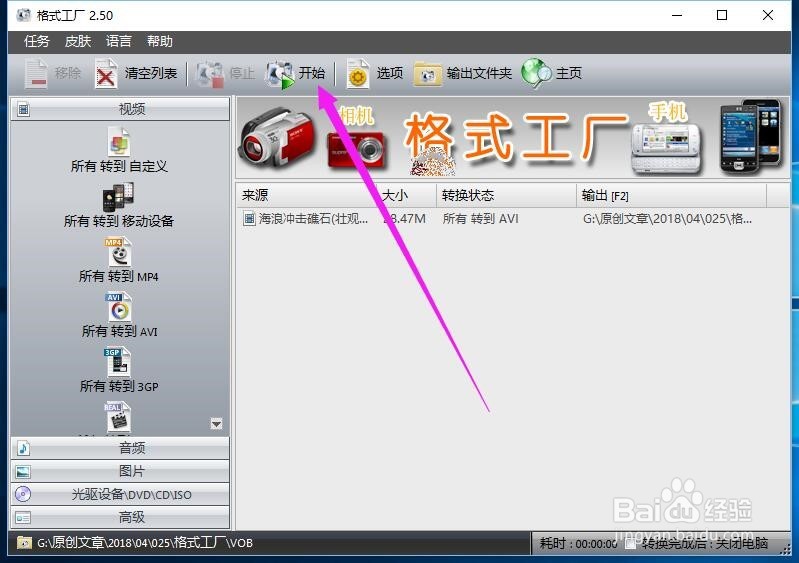Click the video list scroll-down arrow

(x=217, y=424)
